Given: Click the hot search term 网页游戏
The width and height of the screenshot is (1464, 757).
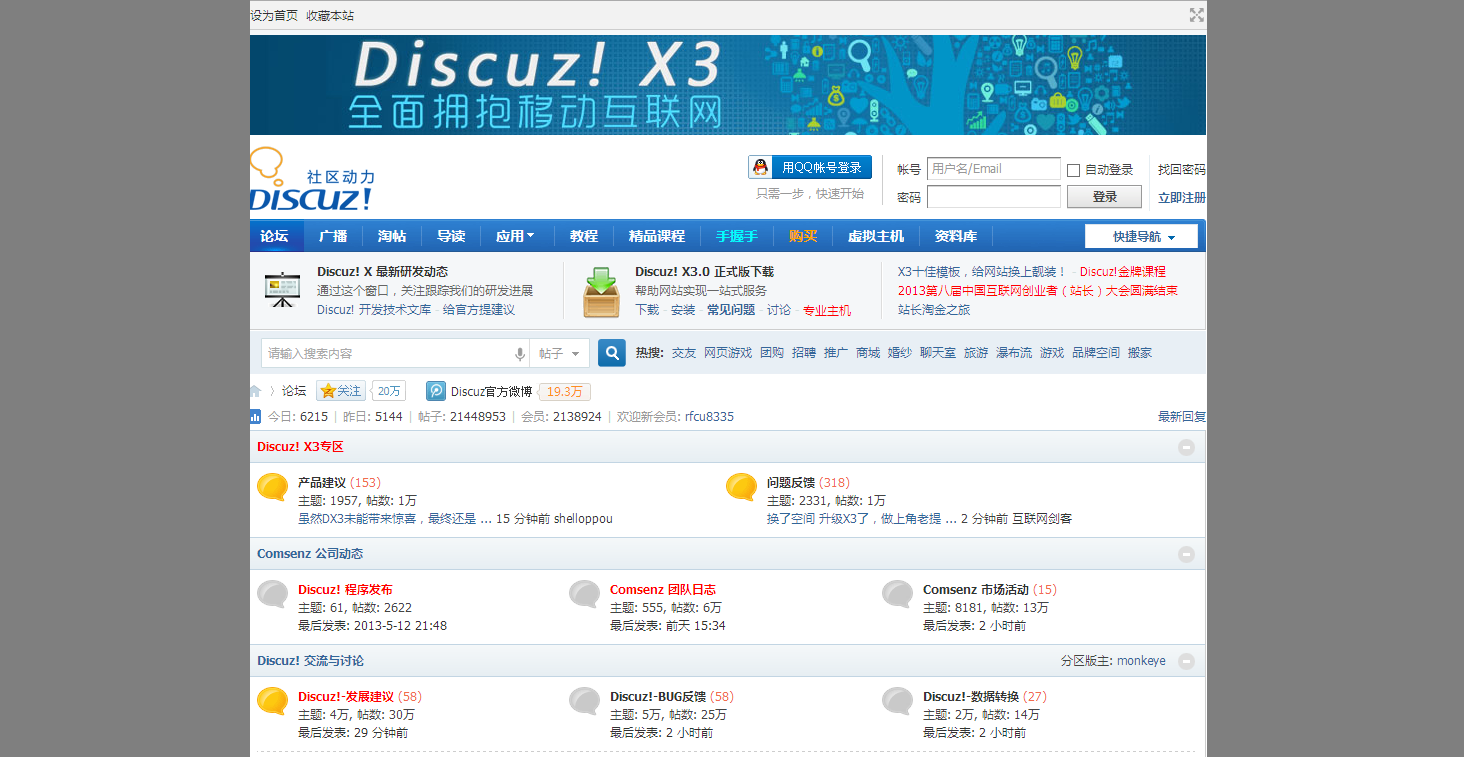Looking at the screenshot, I should click(728, 353).
